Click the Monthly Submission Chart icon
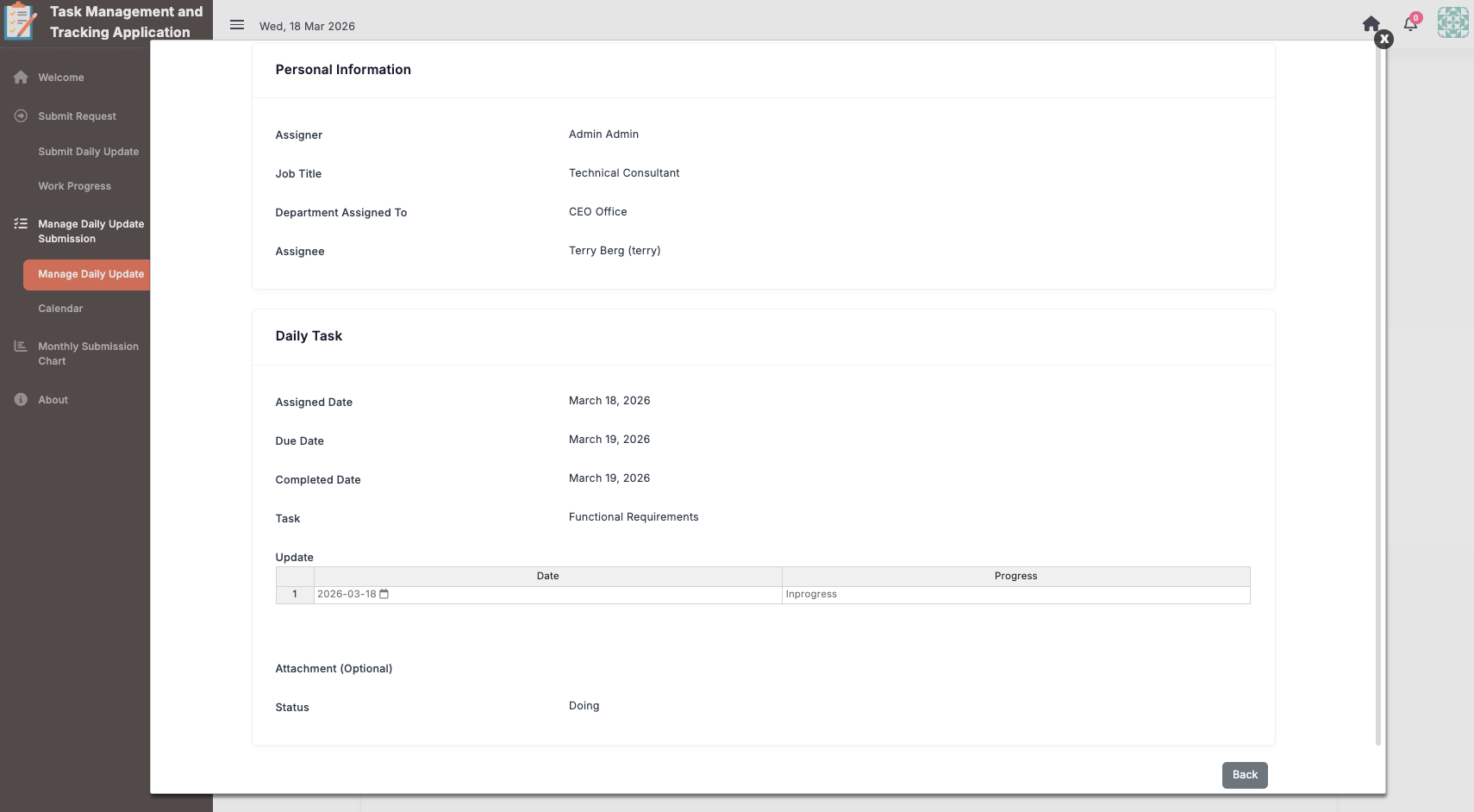 [21, 347]
